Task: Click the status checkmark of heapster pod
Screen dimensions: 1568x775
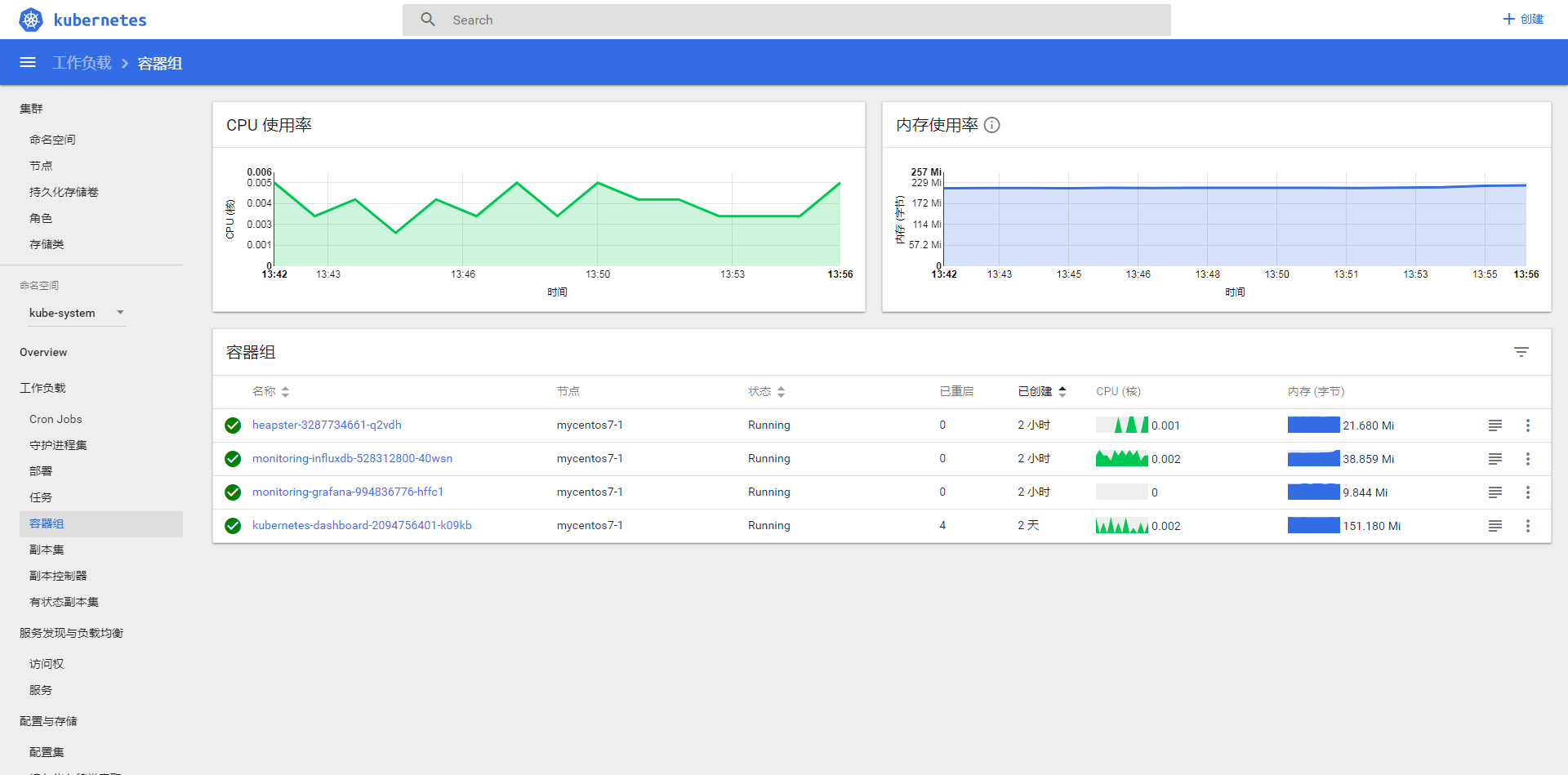Action: tap(233, 425)
